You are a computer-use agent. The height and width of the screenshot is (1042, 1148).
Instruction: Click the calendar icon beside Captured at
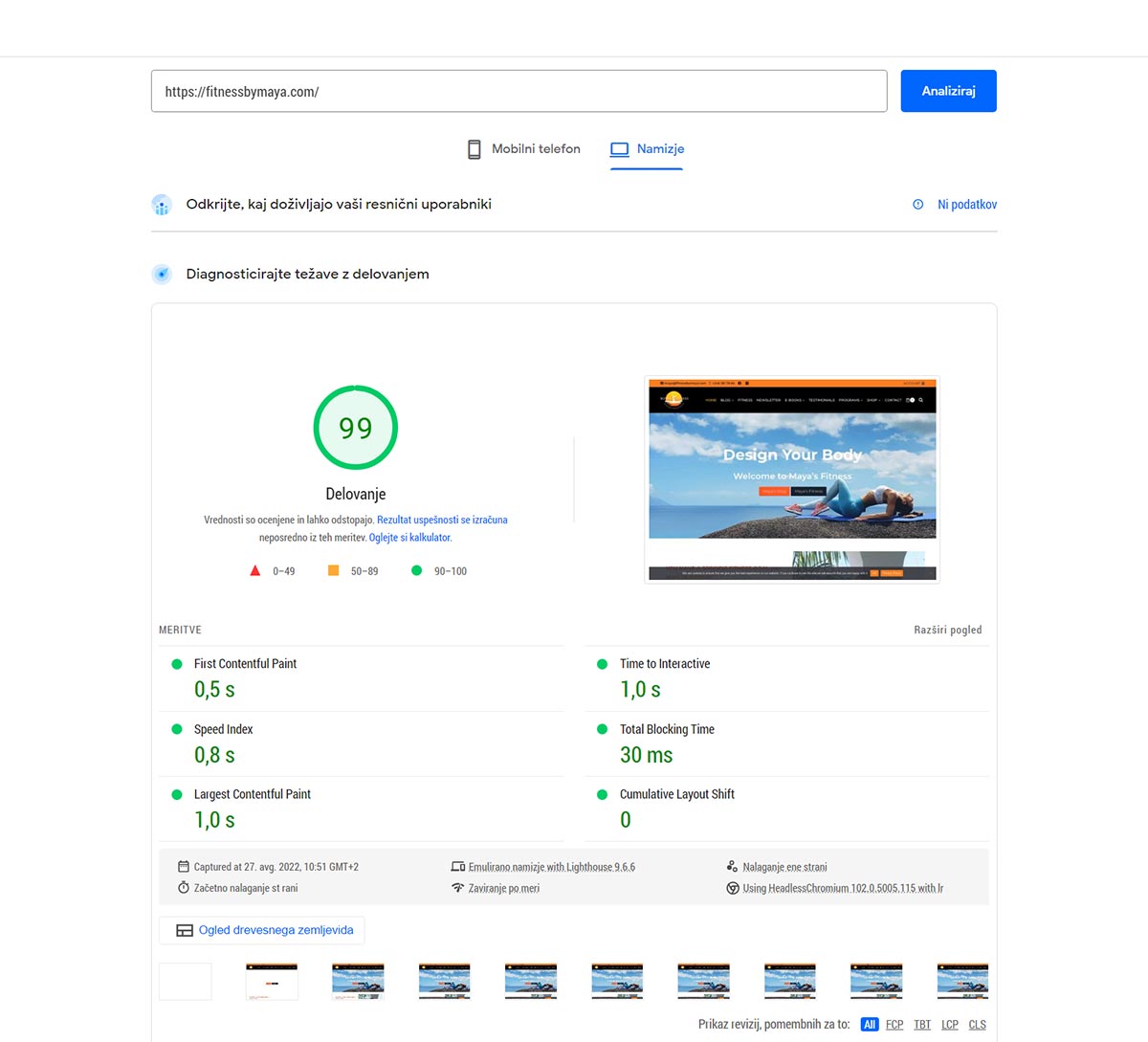point(184,866)
